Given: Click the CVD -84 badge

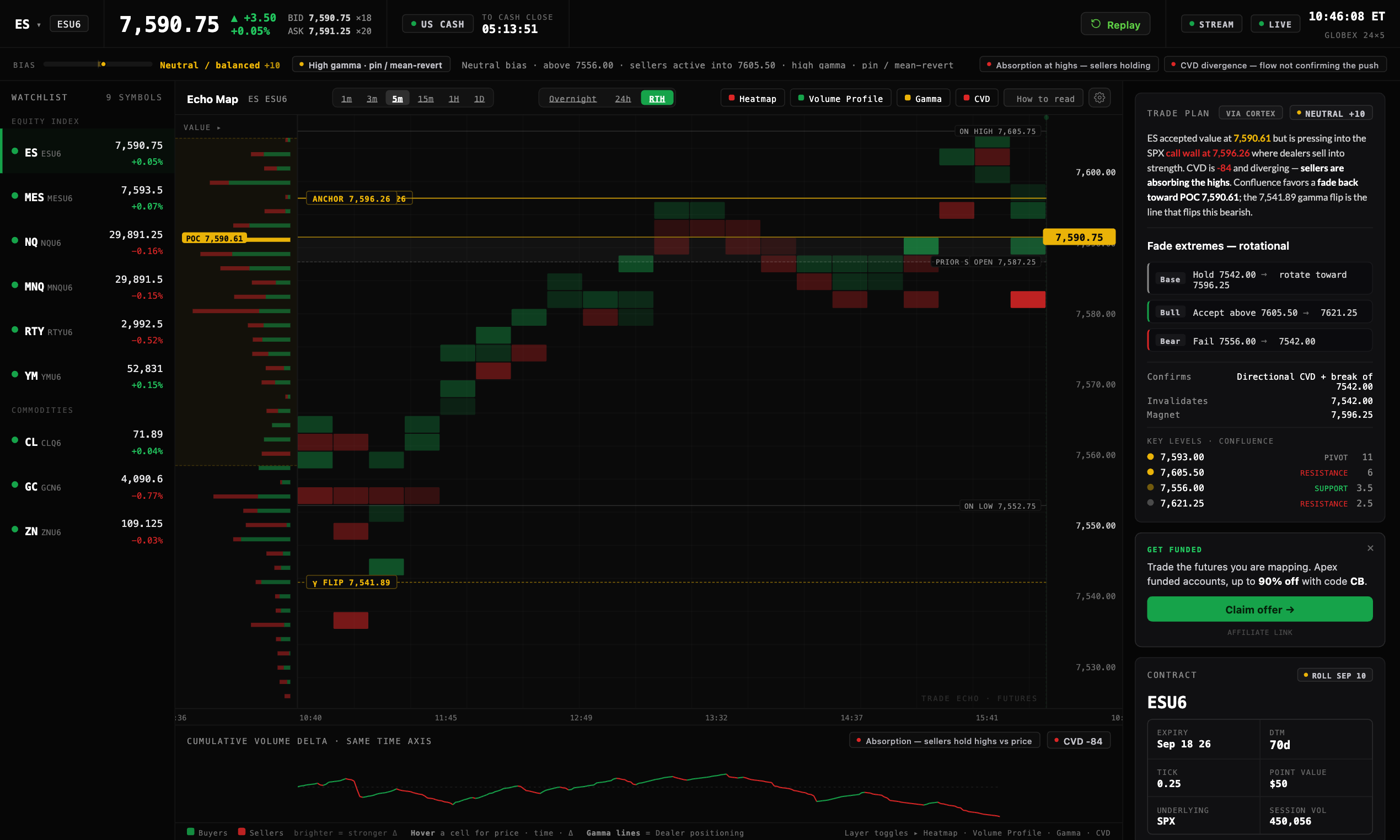Looking at the screenshot, I should [x=1078, y=741].
